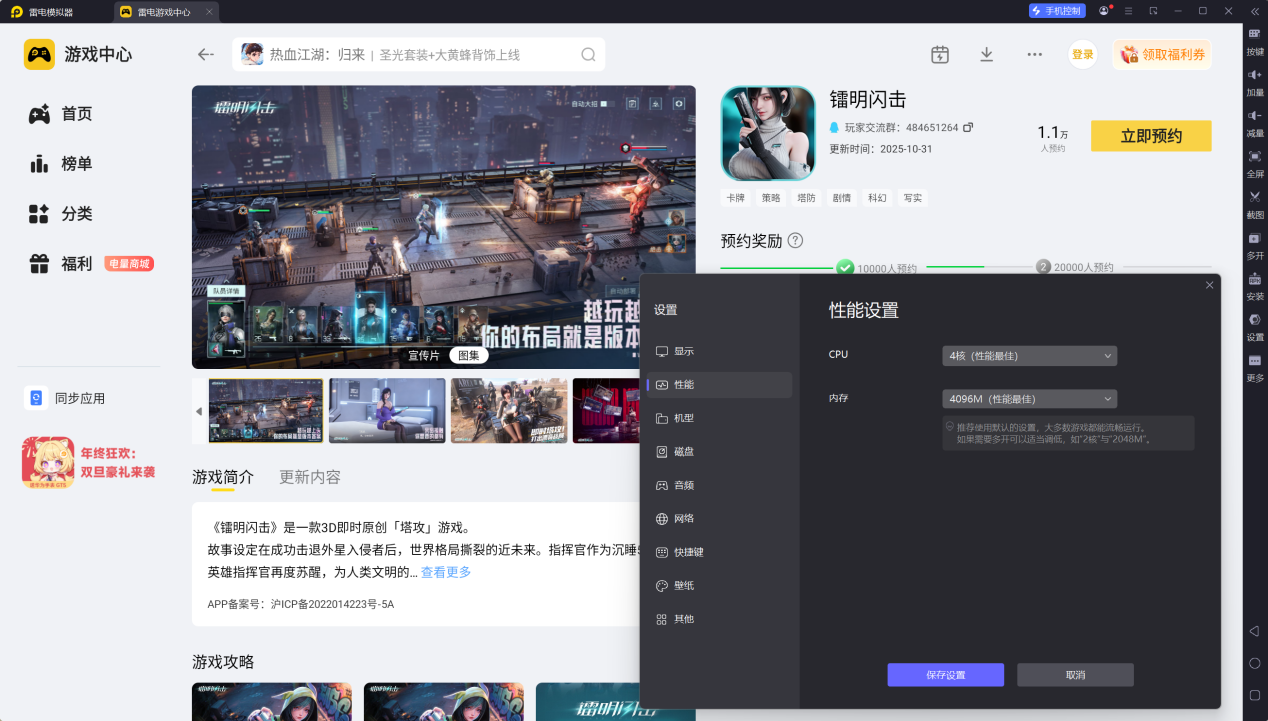The width and height of the screenshot is (1268, 721).
Task: Enter fullscreen using the 全屏 icon
Action: 1255,156
